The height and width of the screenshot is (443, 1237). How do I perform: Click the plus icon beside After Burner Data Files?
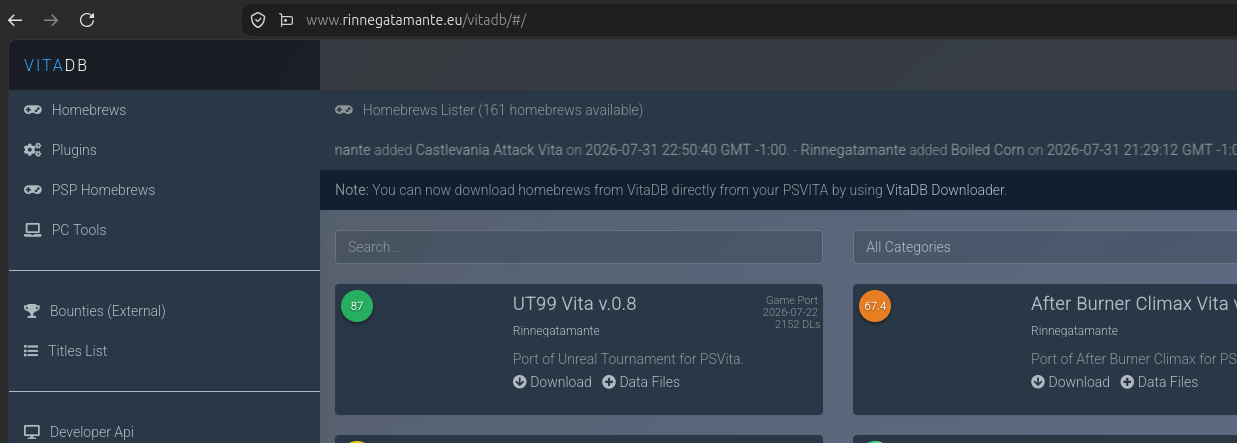tap(1127, 382)
